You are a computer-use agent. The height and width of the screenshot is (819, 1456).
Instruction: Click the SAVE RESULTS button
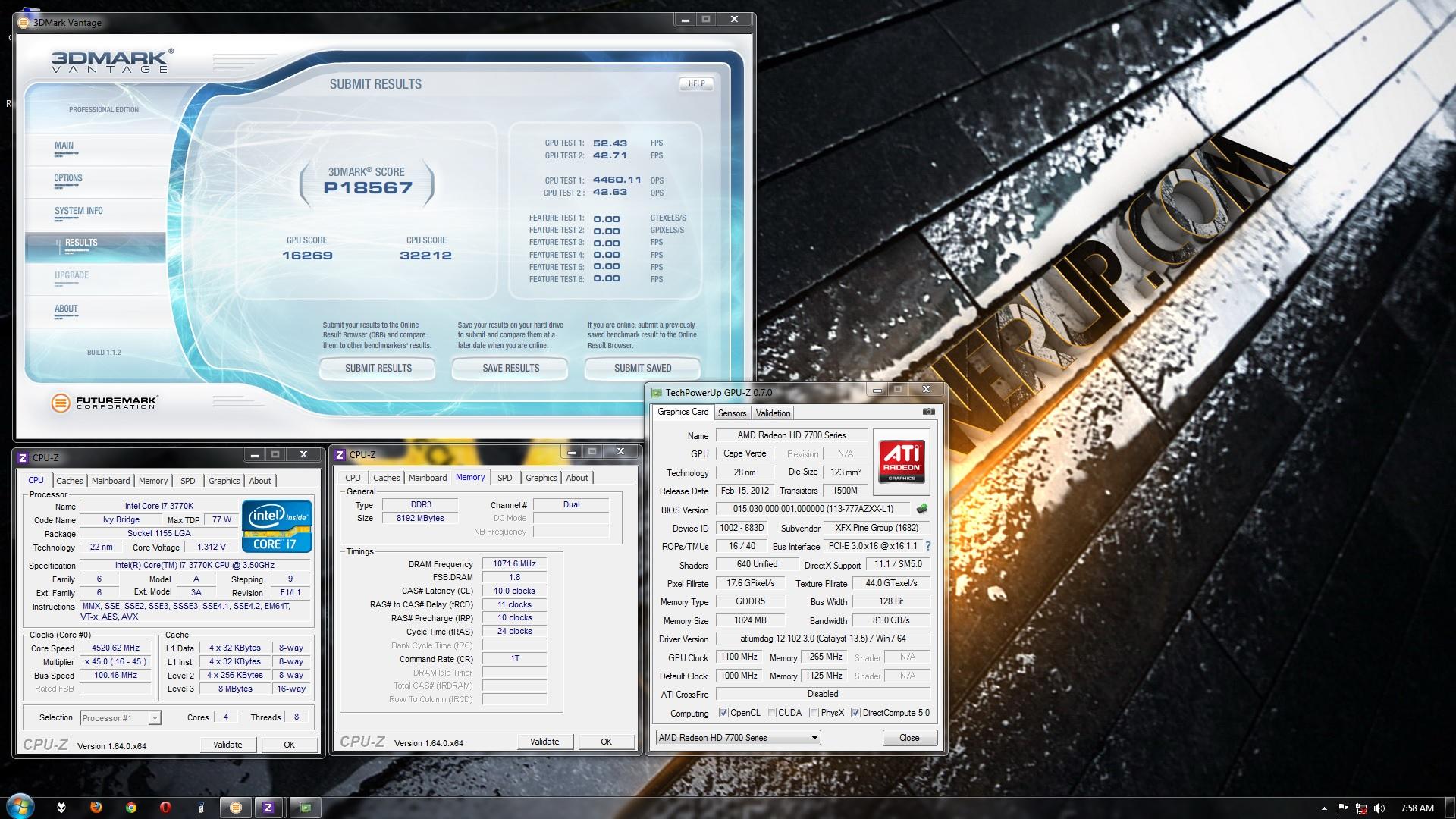510,368
